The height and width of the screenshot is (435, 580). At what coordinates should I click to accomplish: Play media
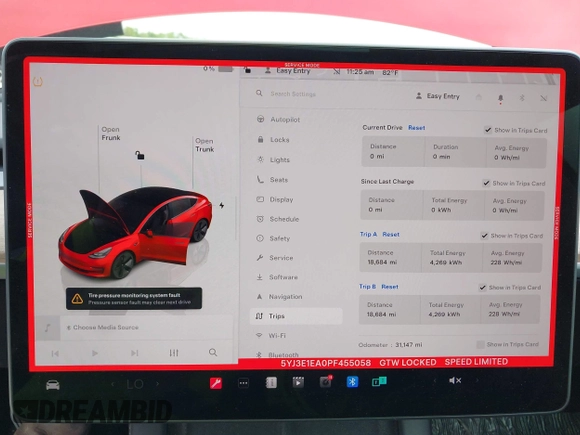point(95,353)
